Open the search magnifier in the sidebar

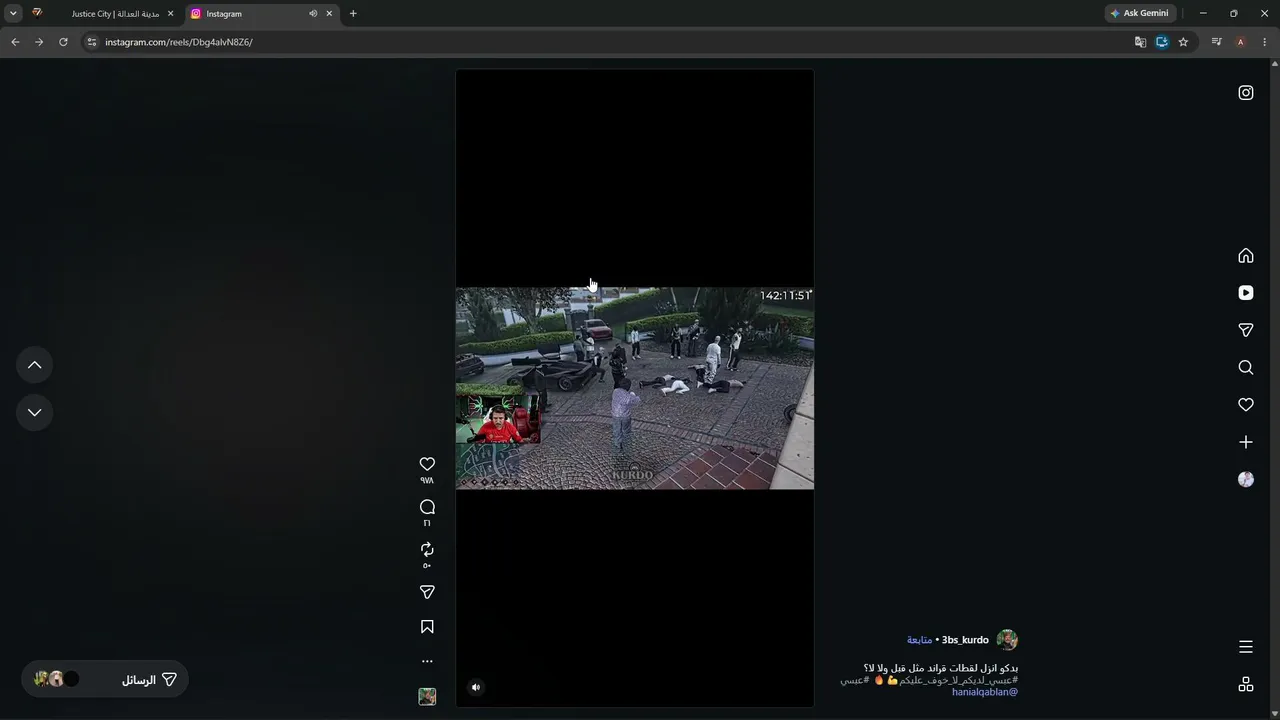point(1245,367)
